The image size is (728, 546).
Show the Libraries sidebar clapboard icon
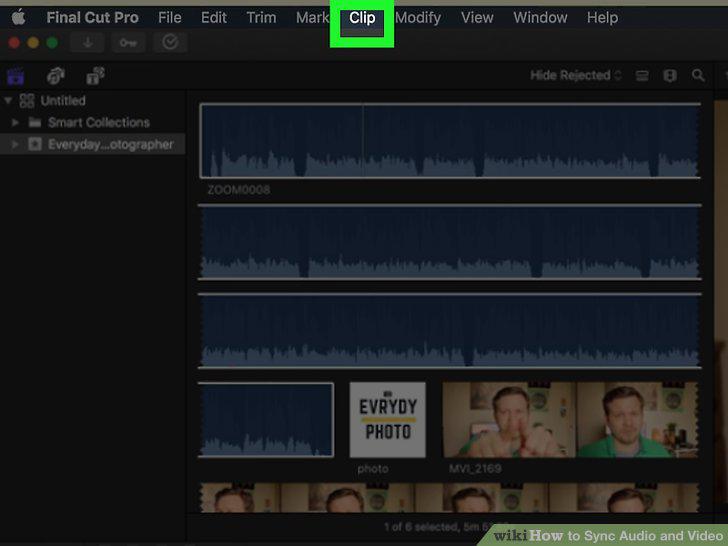[x=15, y=76]
